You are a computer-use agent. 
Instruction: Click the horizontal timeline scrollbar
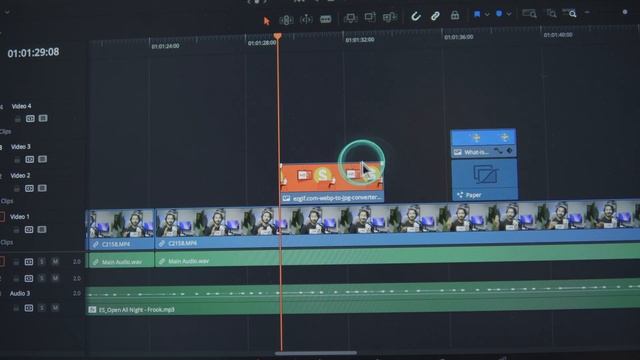316,353
